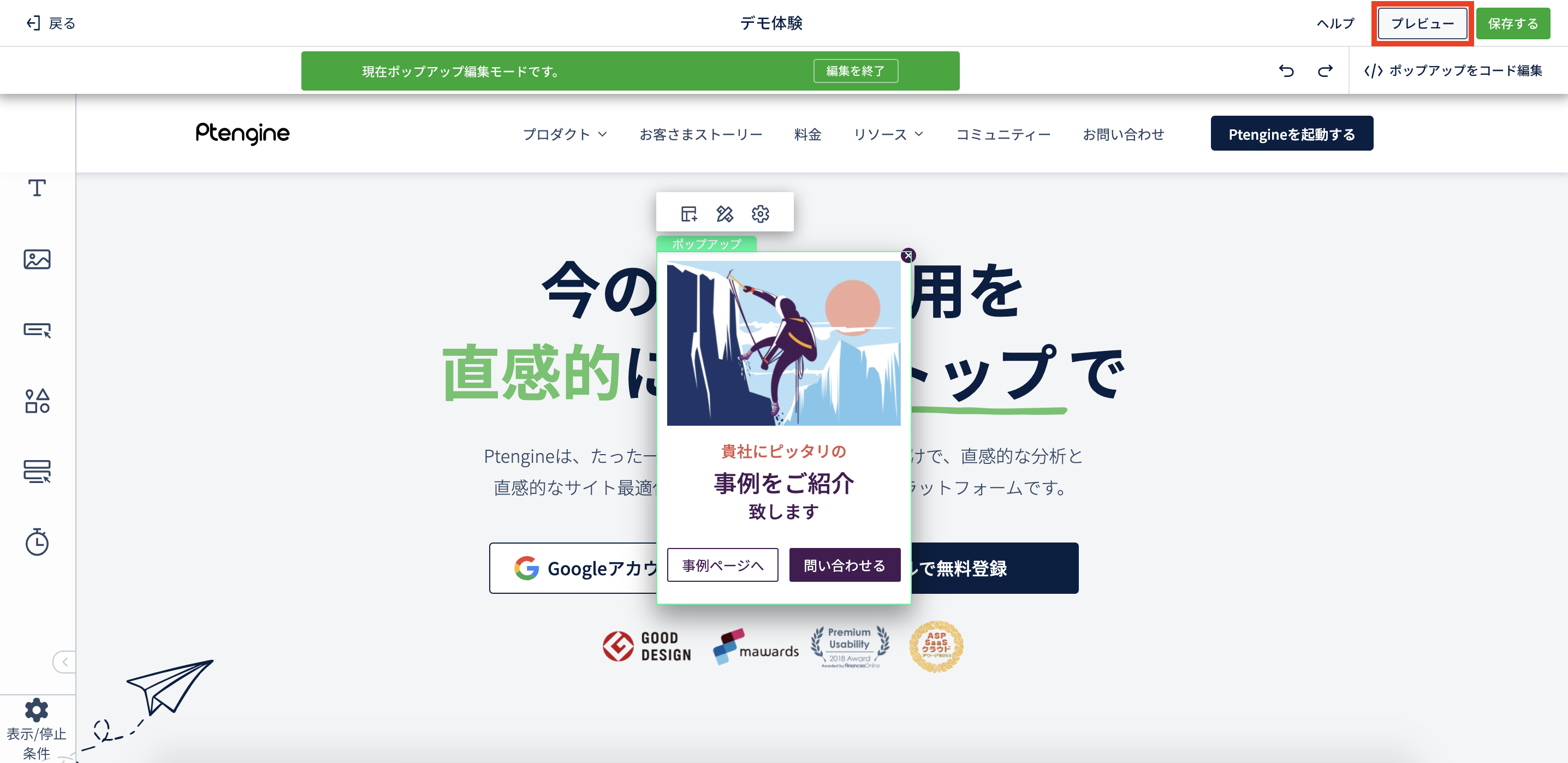Click the ASP SaaS cloud award badge

(936, 646)
